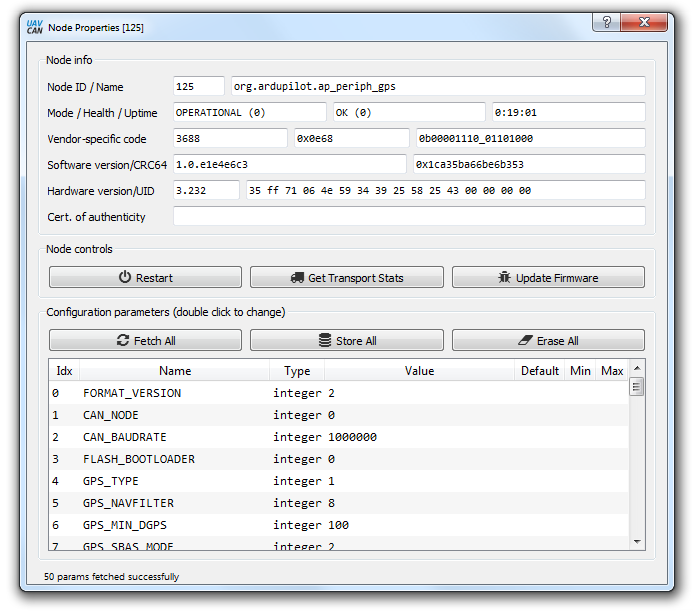This screenshot has width=696, height=611.
Task: Click the Restart power icon
Action: 125,278
